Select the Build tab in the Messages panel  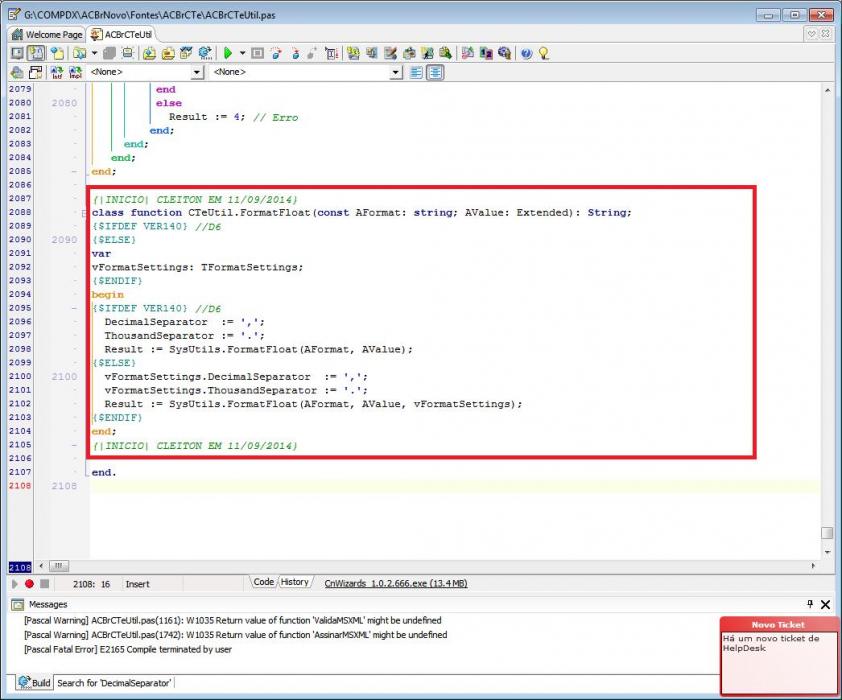[x=34, y=683]
